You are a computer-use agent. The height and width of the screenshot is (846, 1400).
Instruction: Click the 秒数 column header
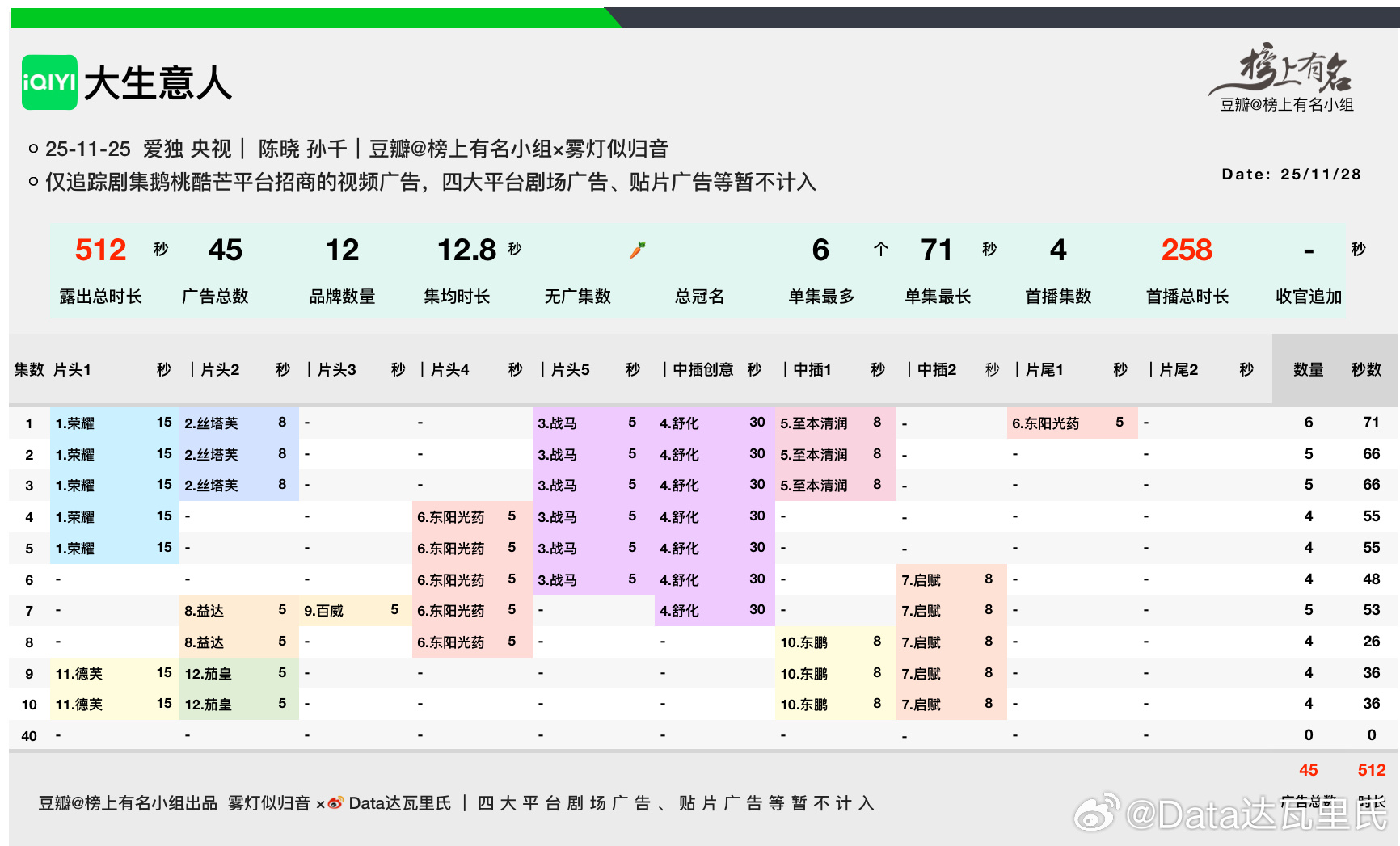(x=1367, y=369)
